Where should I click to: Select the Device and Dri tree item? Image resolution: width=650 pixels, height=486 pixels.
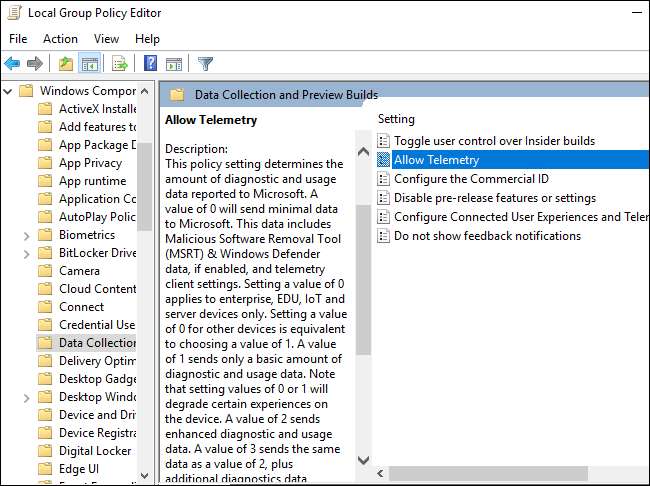pos(98,415)
